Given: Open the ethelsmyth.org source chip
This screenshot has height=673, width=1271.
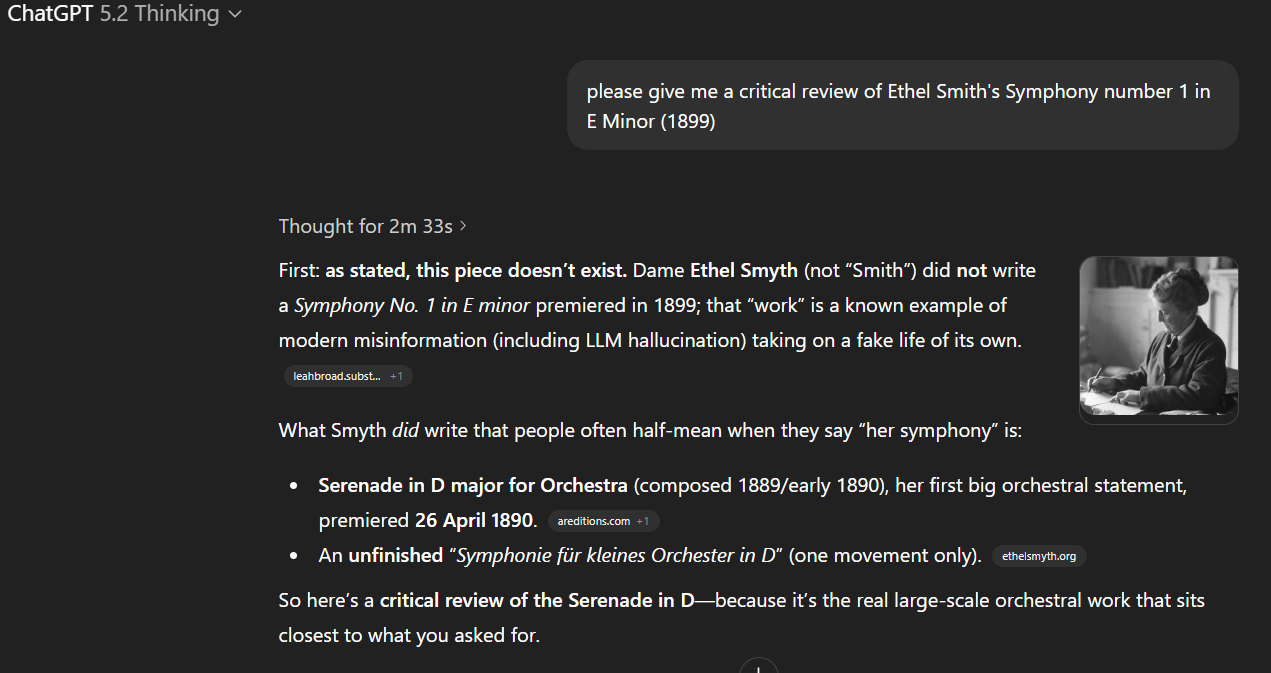Looking at the screenshot, I should 1039,556.
